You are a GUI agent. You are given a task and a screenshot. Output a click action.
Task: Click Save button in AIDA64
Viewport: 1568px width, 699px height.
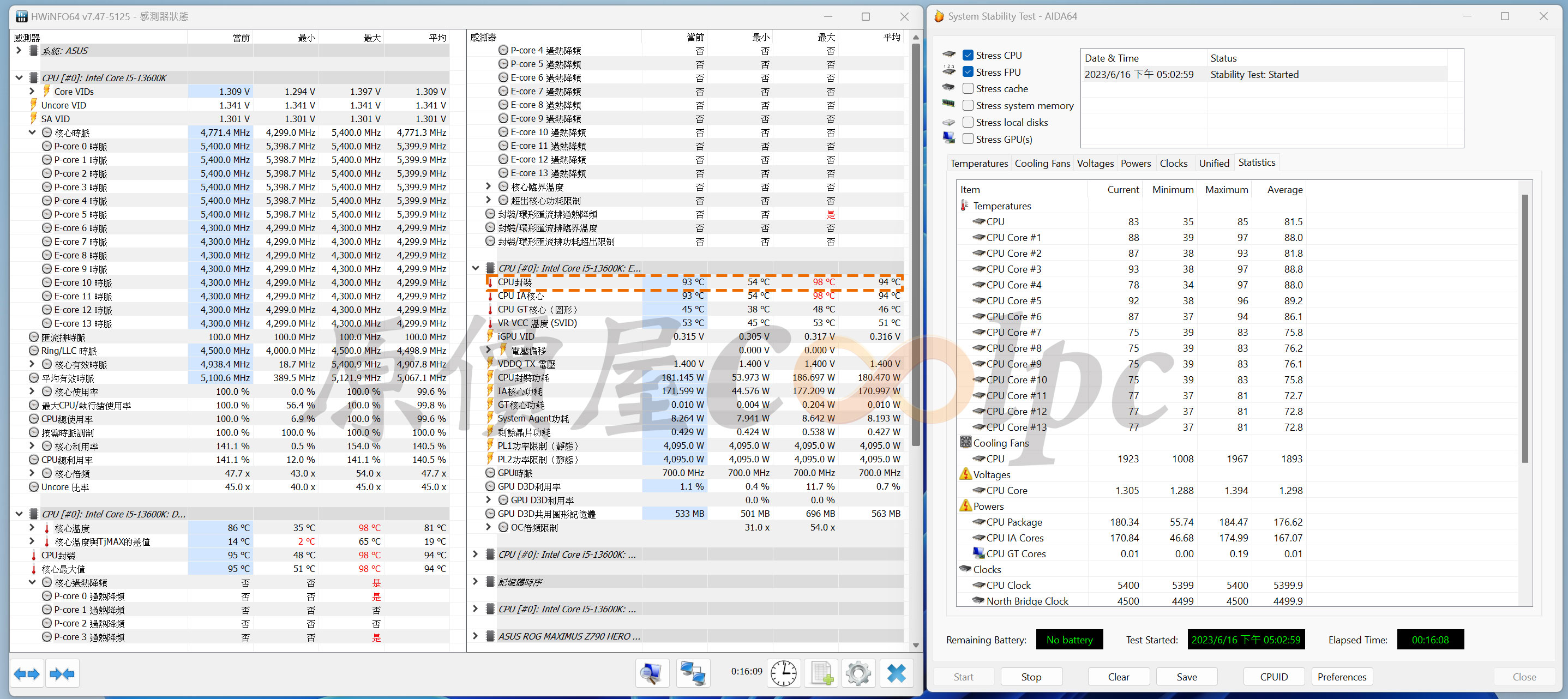1186,677
